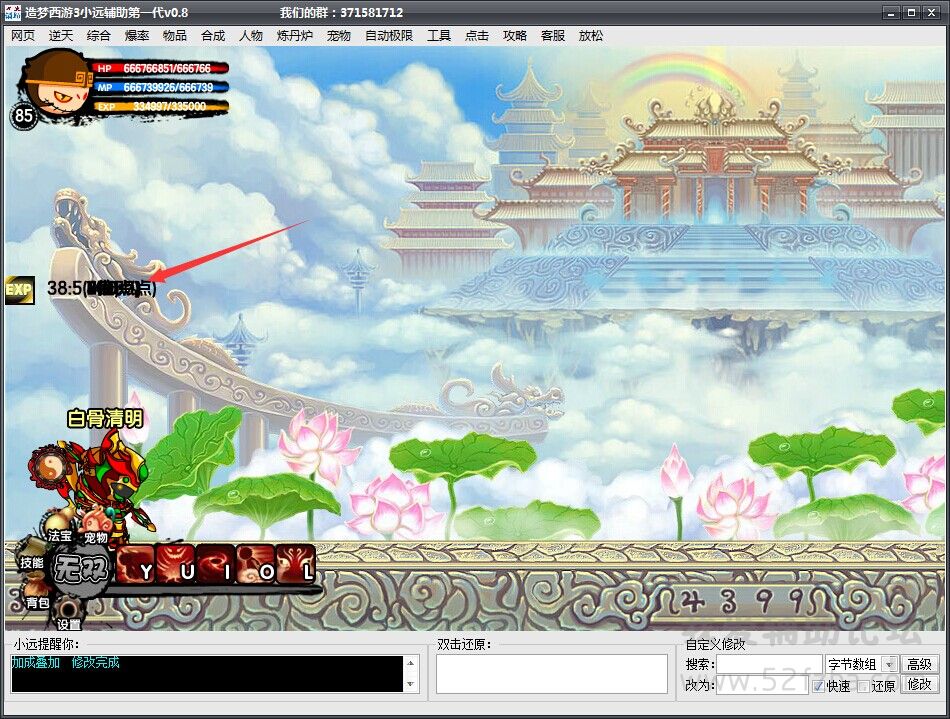Viewport: 950px width, 719px height.
Task: Click the app icon in title bar
Action: pos(13,12)
